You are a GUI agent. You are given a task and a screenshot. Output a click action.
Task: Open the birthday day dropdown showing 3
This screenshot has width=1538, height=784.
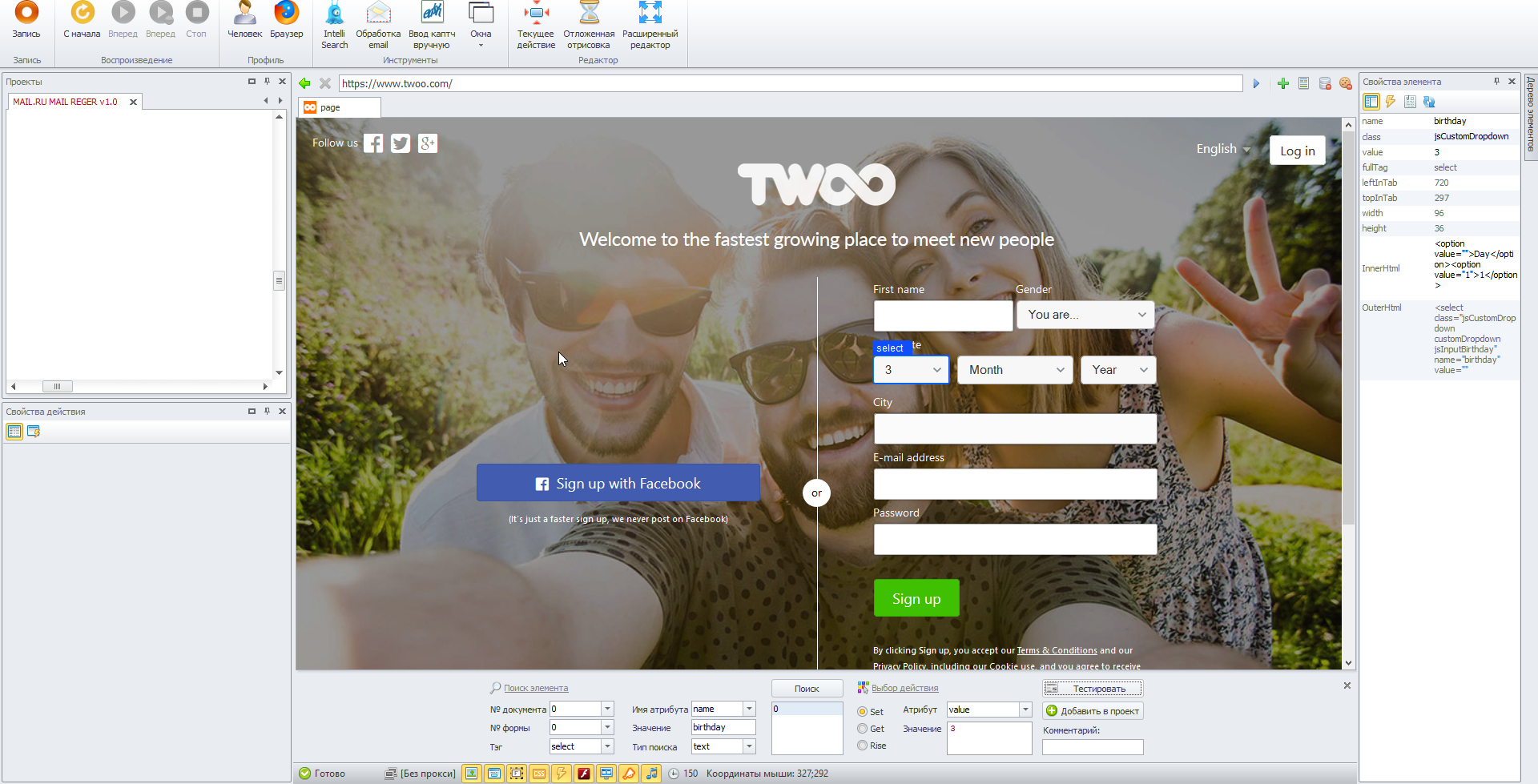tap(911, 370)
